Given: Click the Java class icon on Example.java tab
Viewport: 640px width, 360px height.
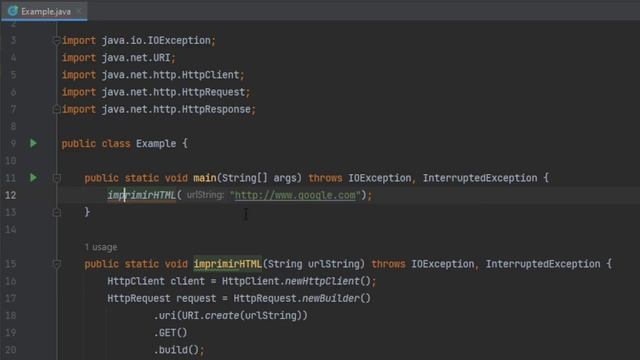Looking at the screenshot, I should point(13,11).
